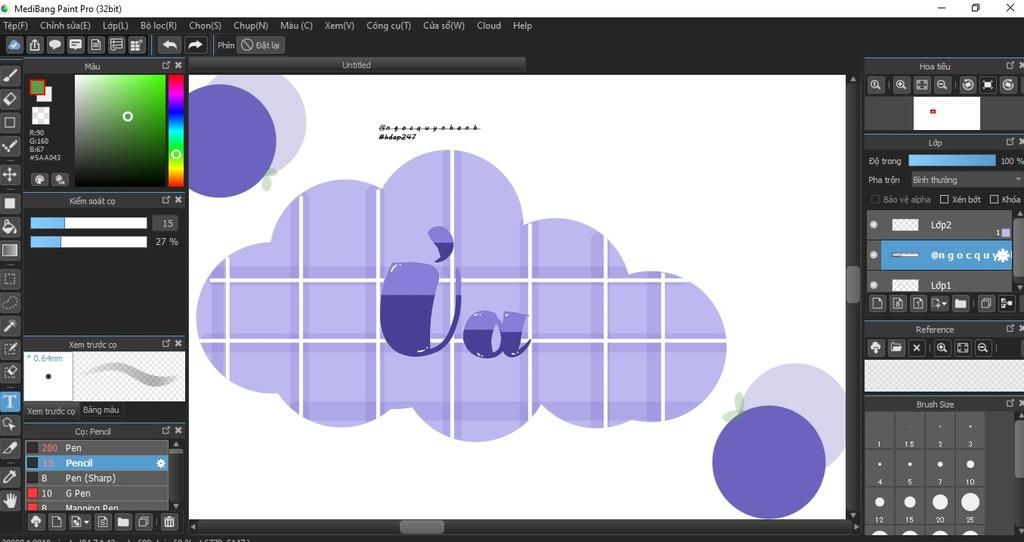Add a new layer in Lớp panel
This screenshot has height=542, width=1024.
877,303
